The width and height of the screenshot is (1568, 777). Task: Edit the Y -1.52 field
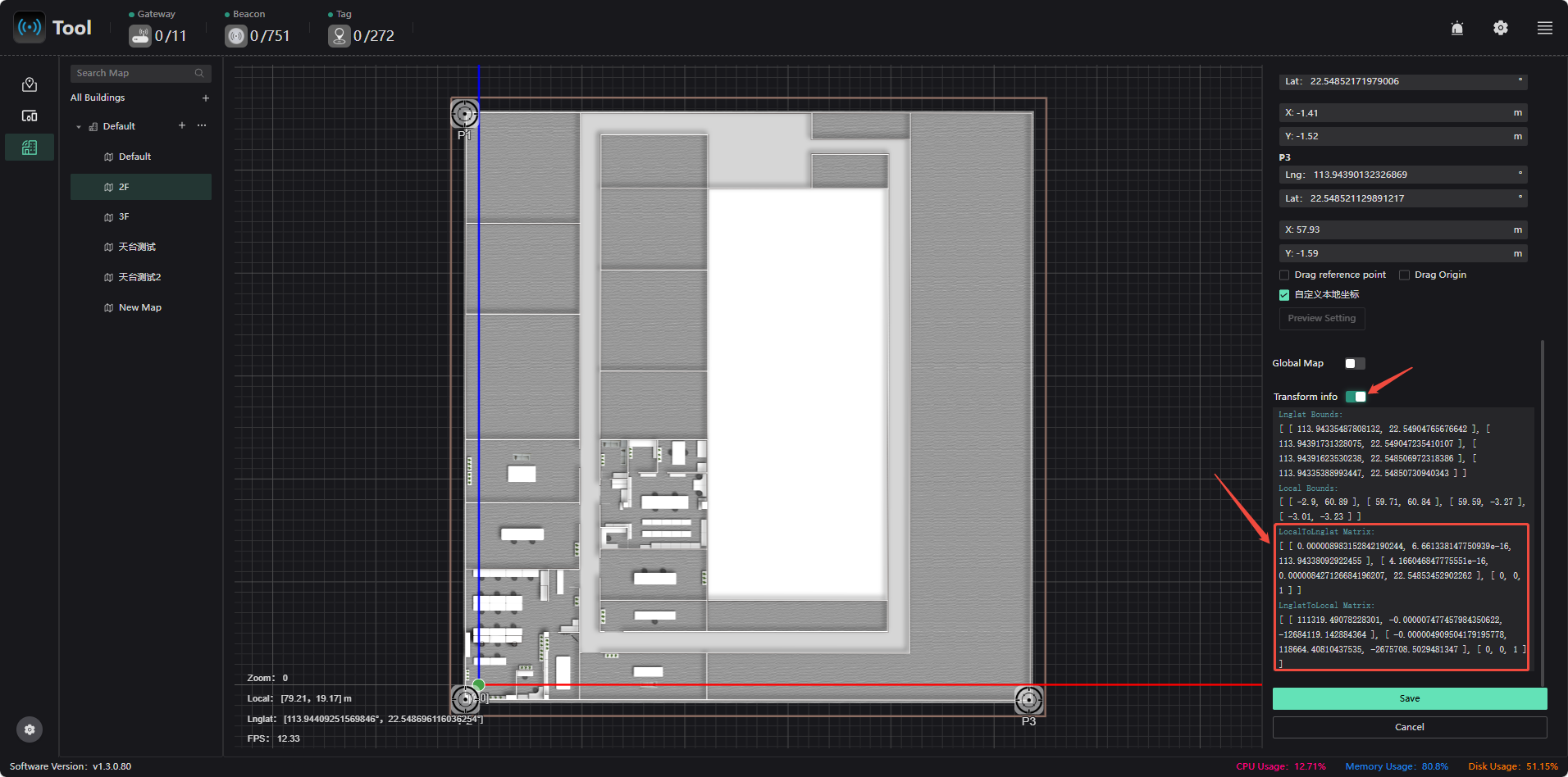pyautogui.click(x=1403, y=136)
